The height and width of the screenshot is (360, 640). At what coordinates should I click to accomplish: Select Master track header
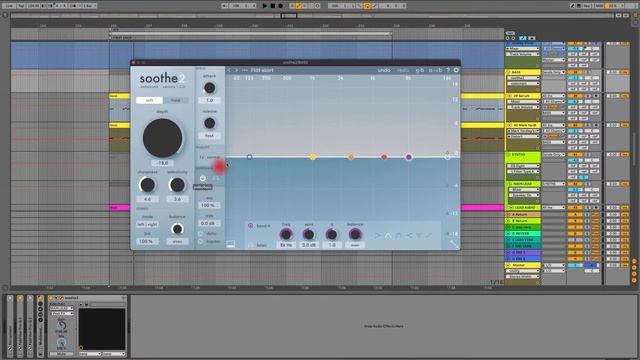pyautogui.click(x=523, y=265)
